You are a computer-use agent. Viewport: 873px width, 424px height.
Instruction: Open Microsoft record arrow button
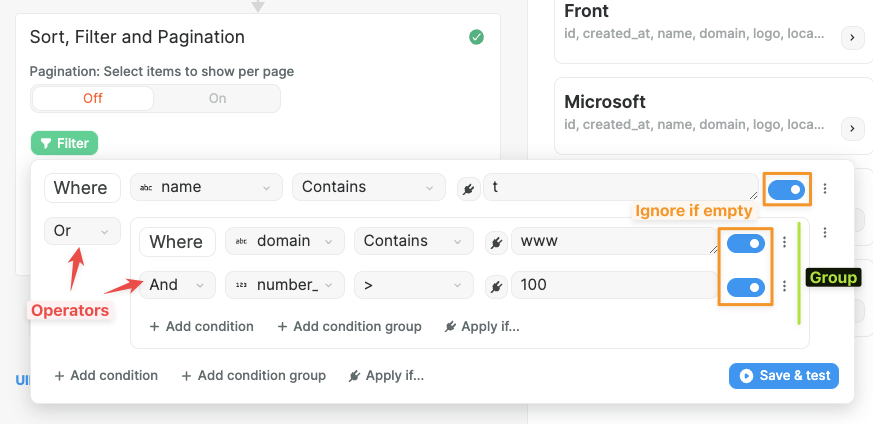(852, 129)
